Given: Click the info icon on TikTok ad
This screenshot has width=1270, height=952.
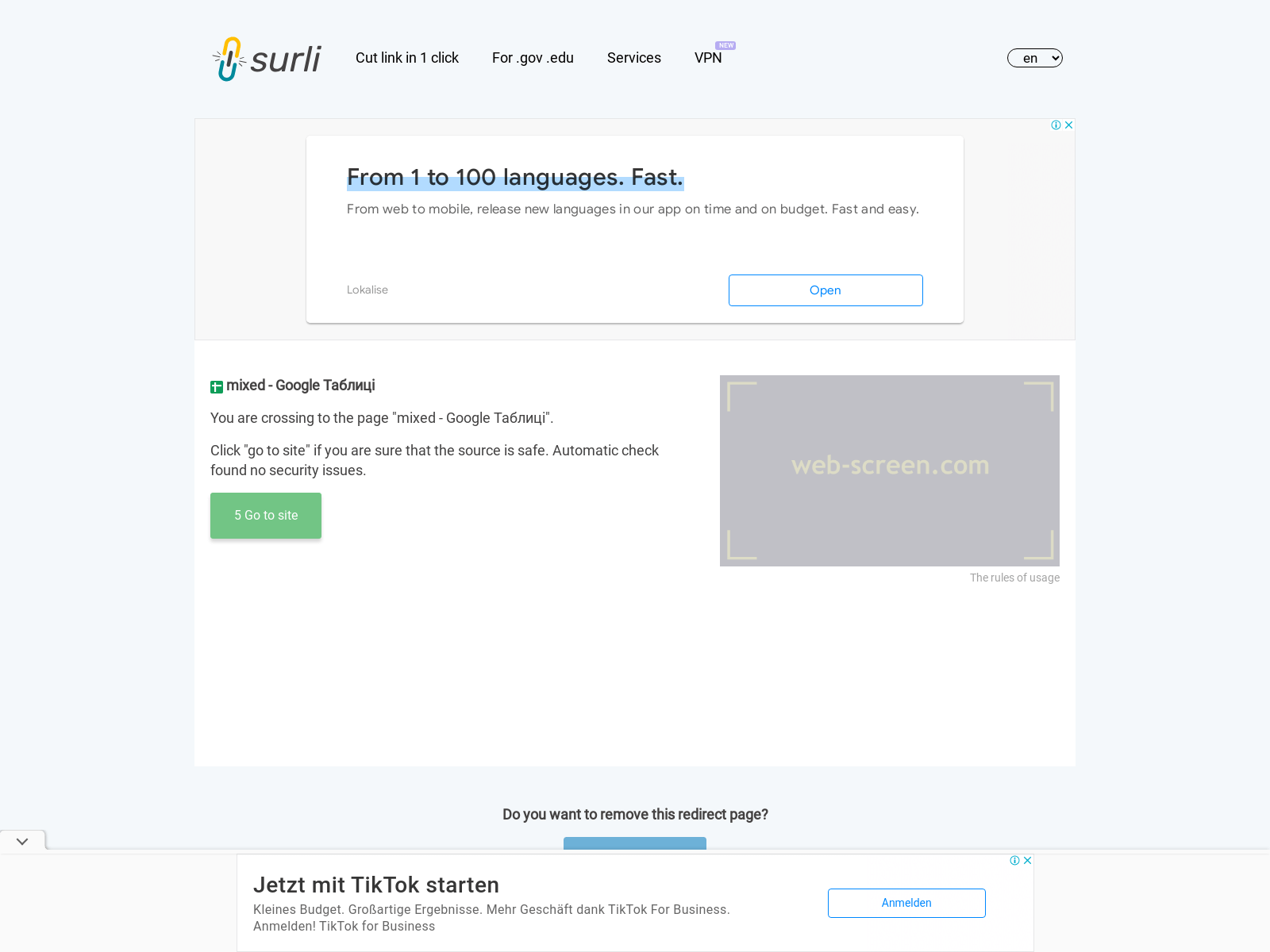Looking at the screenshot, I should click(1014, 860).
